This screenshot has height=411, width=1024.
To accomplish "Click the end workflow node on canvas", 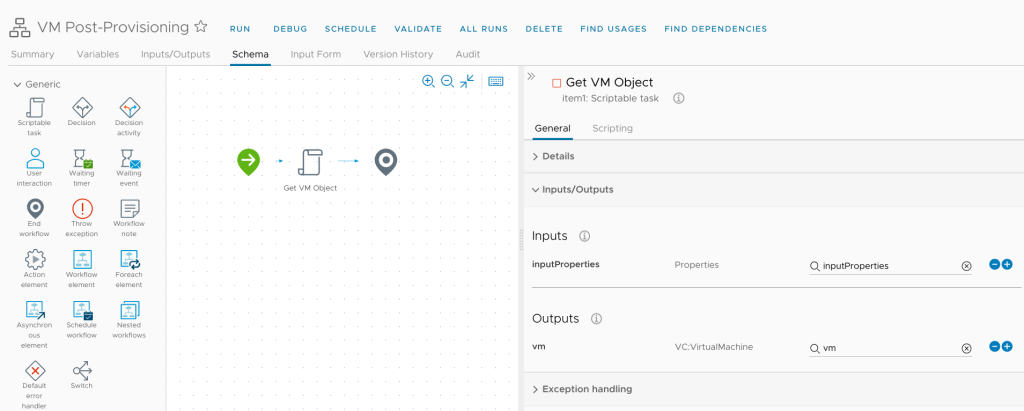I will 386,161.
